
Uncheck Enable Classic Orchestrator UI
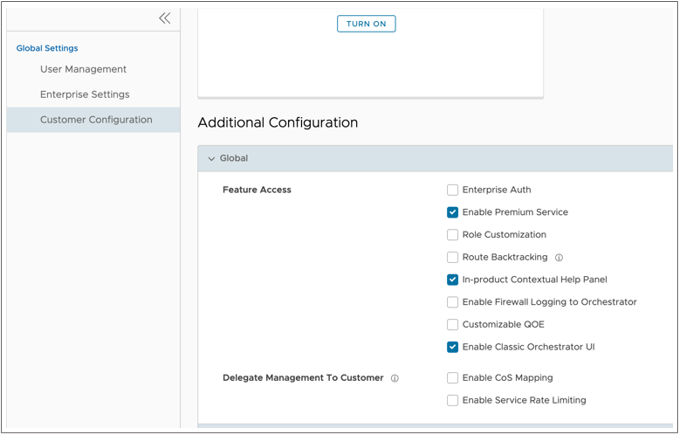453,347
